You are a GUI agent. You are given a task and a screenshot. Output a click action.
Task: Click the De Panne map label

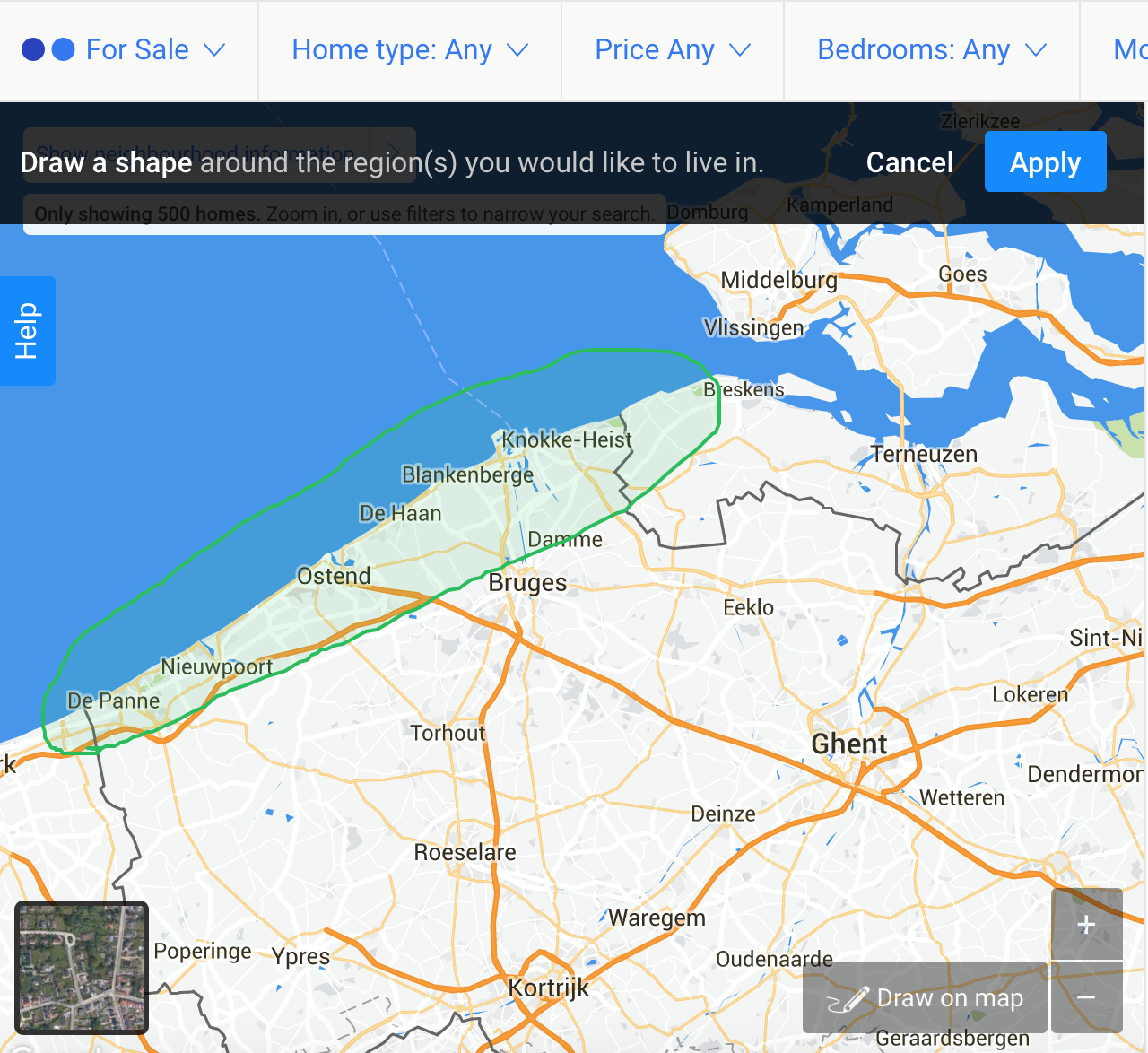click(x=114, y=701)
